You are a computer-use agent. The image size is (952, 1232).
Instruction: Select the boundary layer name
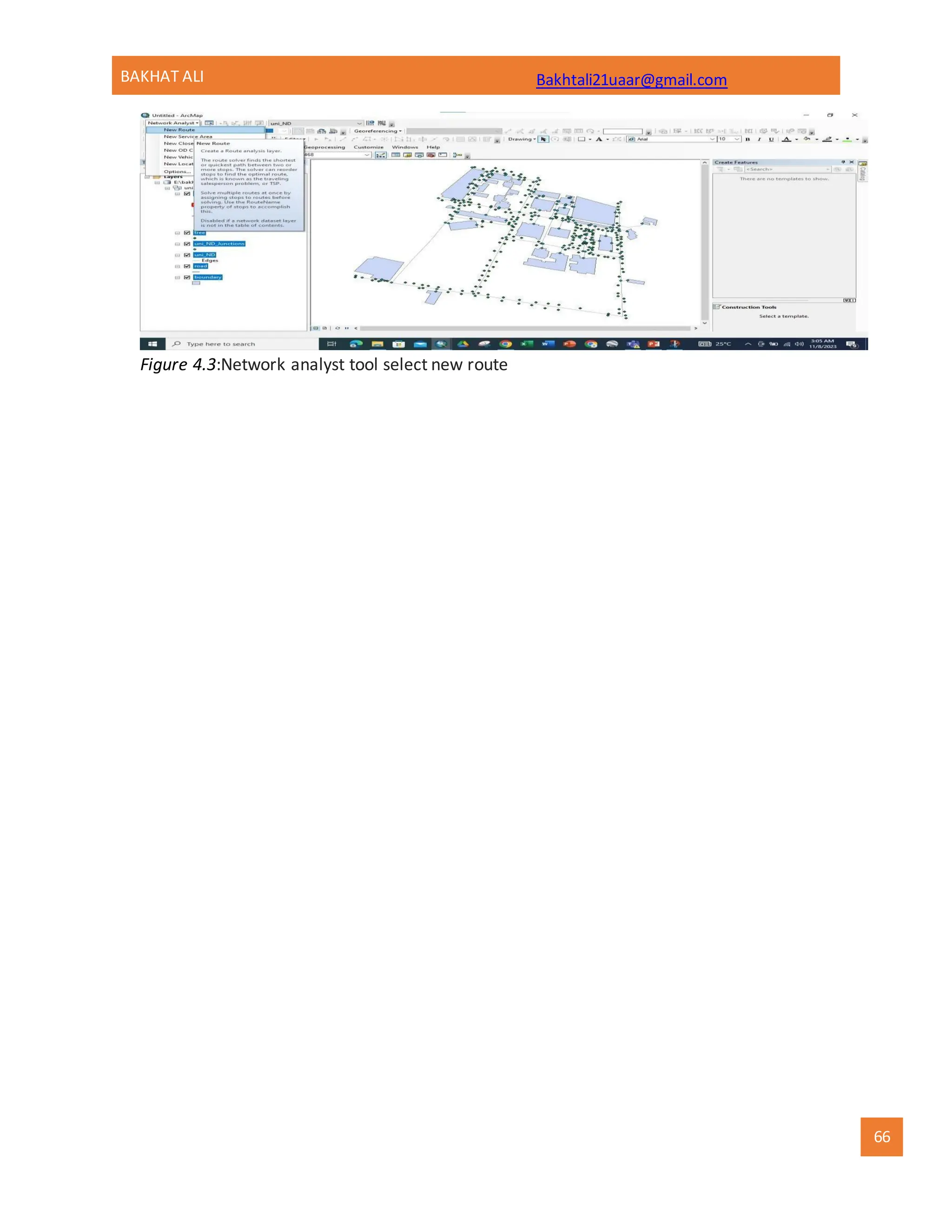tap(208, 278)
